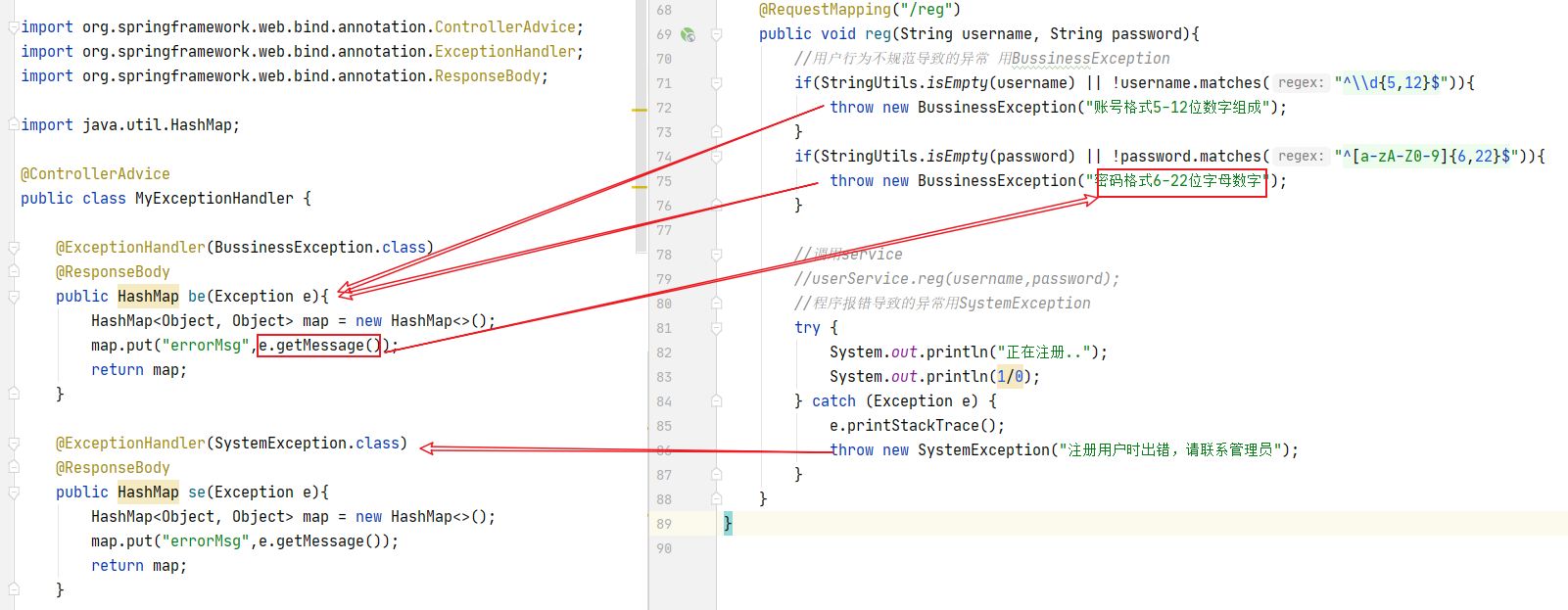1568x610 pixels.
Task: Click the second @ResponseBody annotation above se method
Action: click(x=113, y=468)
